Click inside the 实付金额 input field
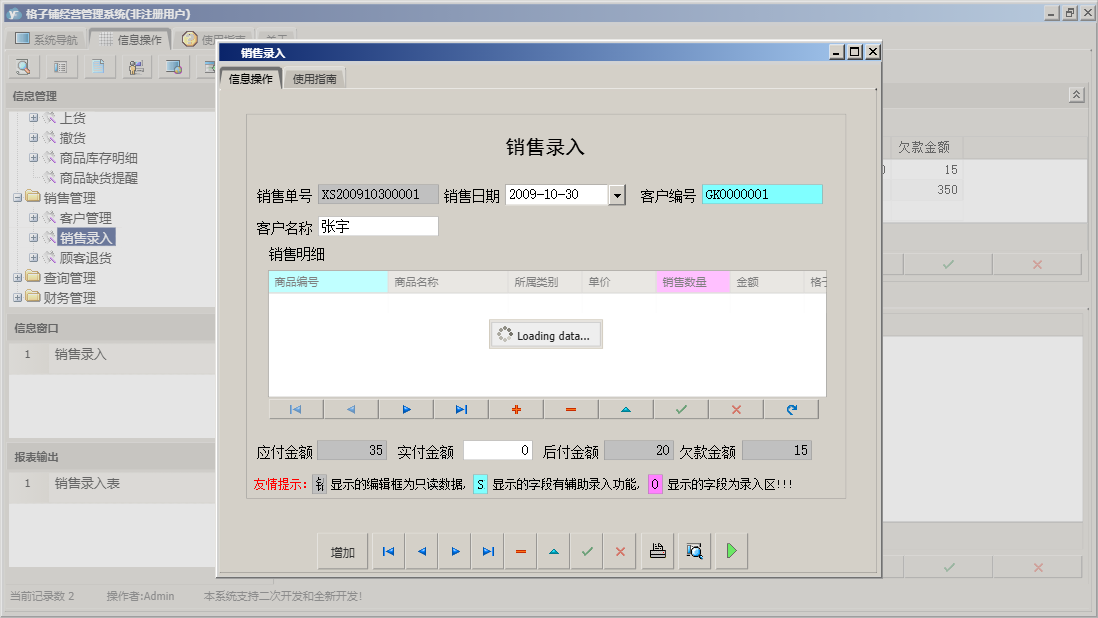The image size is (1098, 618). [x=497, y=449]
